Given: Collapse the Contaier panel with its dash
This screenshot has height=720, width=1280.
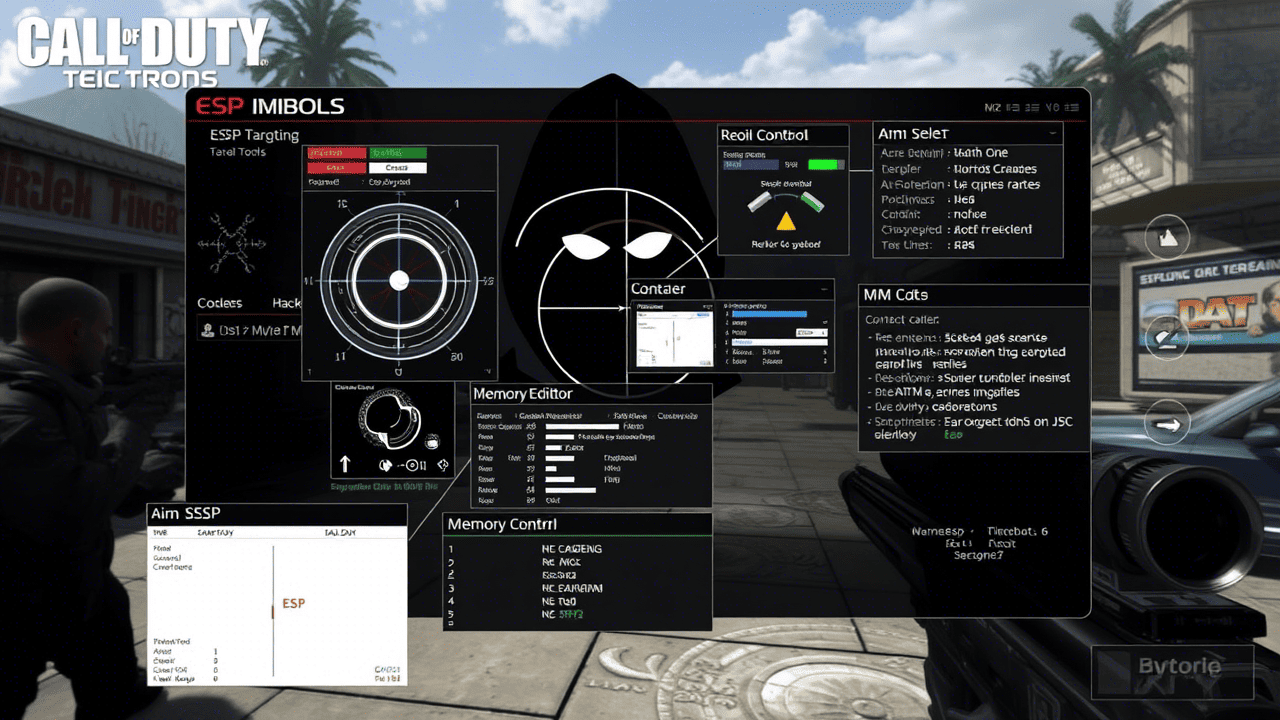Looking at the screenshot, I should click(825, 289).
